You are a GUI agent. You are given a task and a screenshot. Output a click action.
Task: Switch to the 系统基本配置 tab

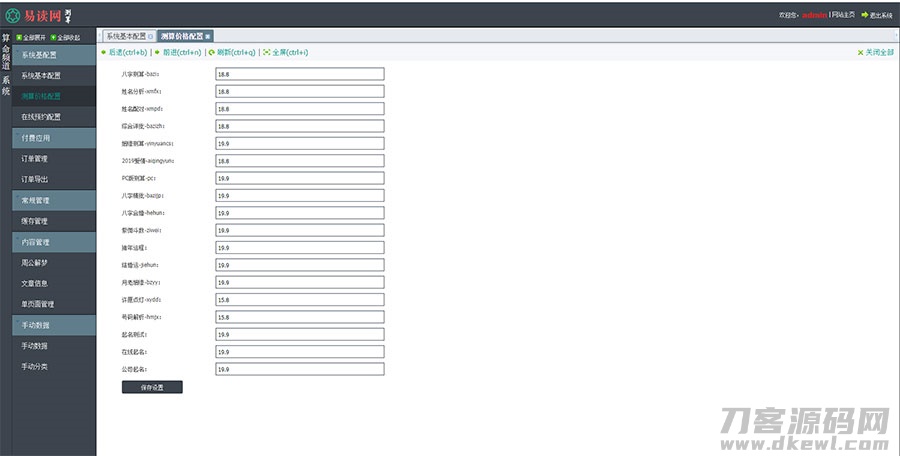coord(126,36)
